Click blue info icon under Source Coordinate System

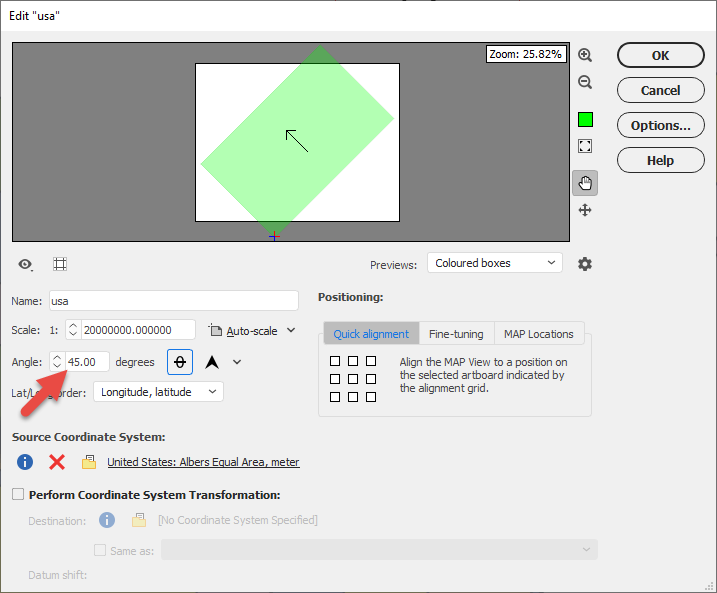[25, 462]
